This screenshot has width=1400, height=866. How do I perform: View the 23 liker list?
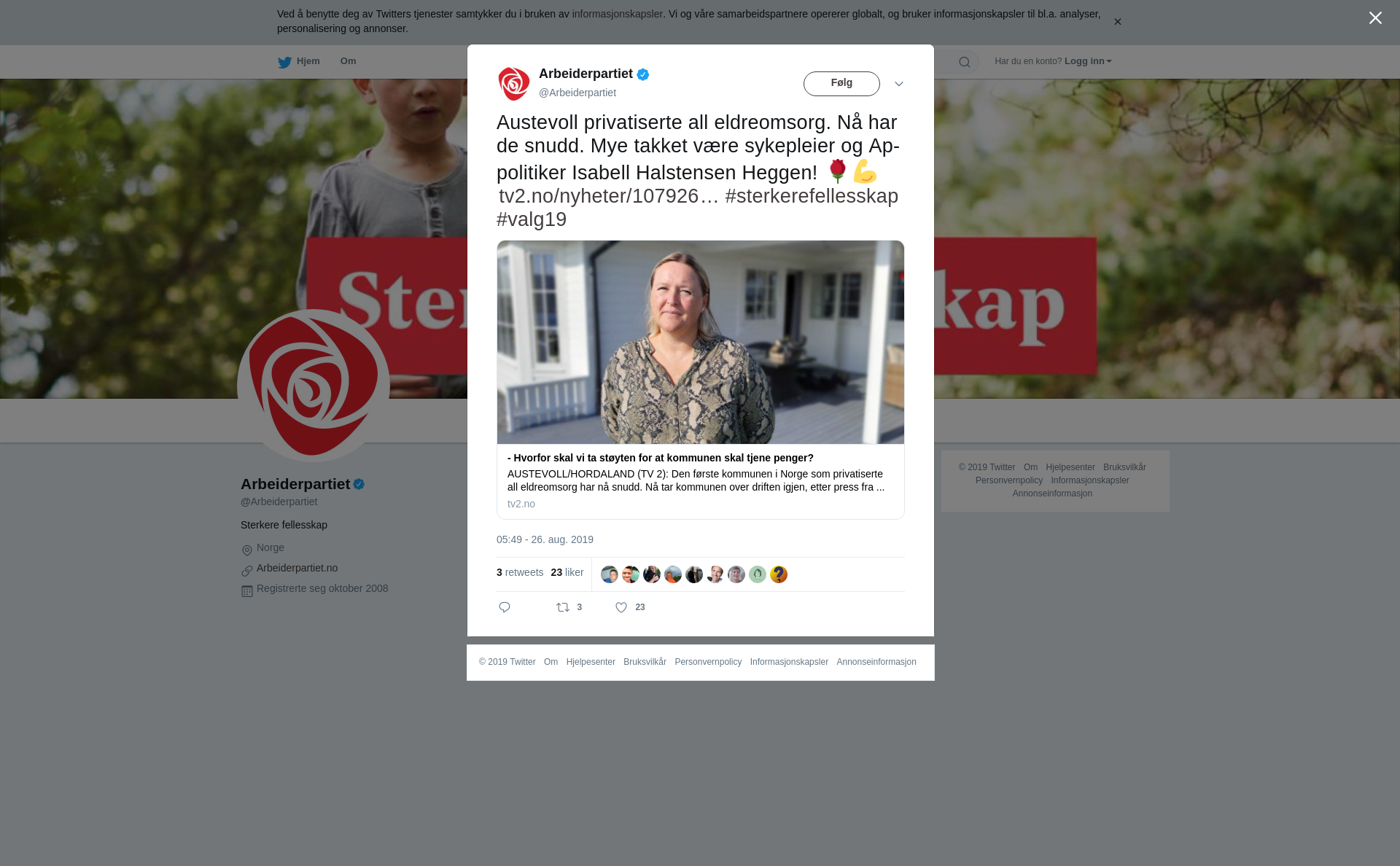tap(567, 572)
